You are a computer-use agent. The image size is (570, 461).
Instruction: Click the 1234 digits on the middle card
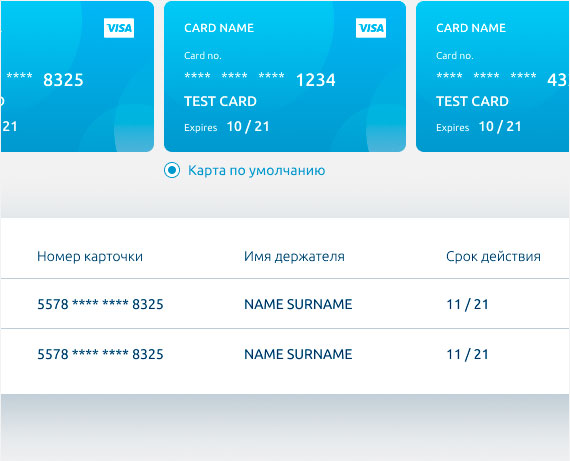coord(316,80)
